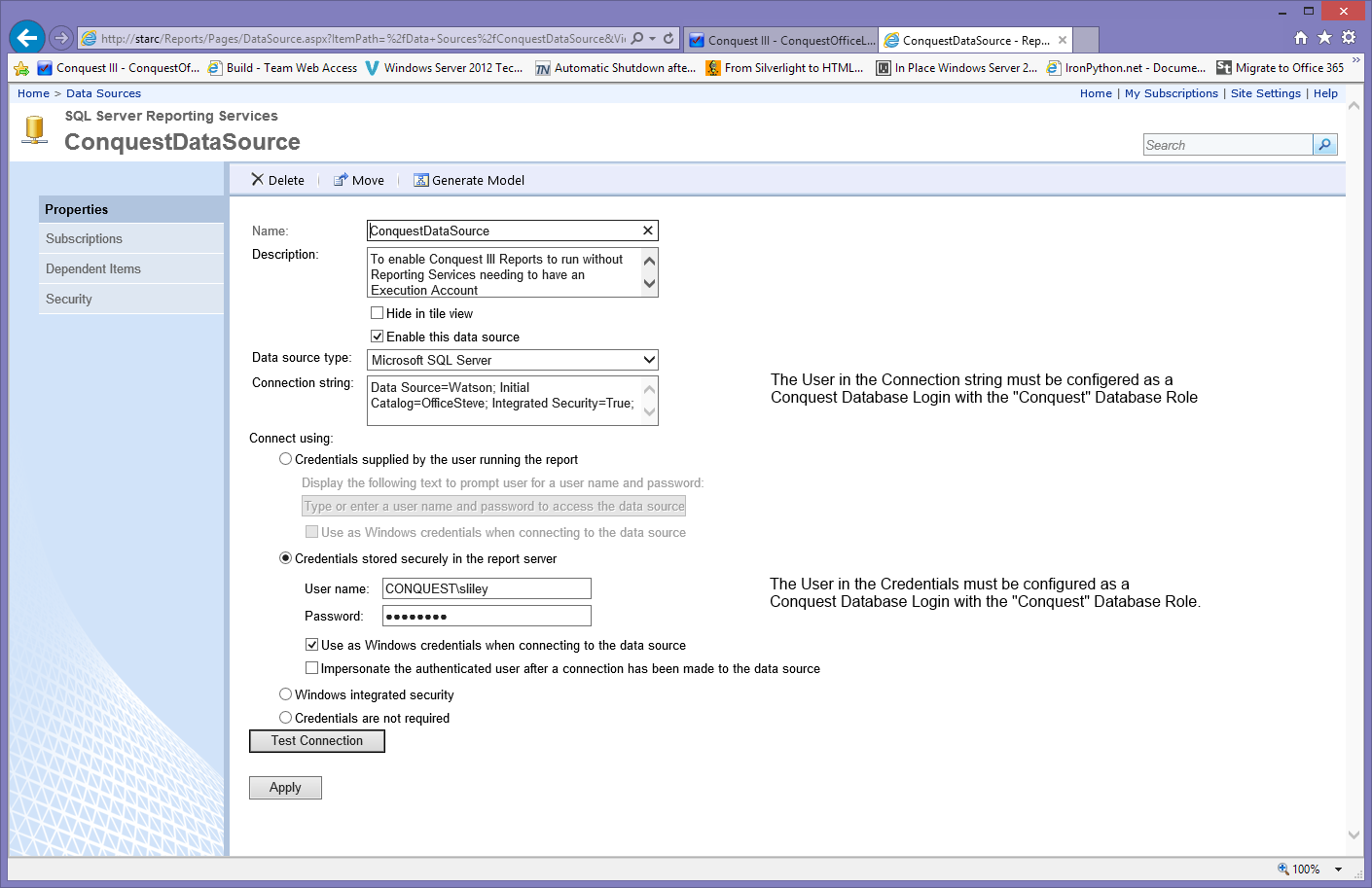Select Windows integrated security option

285,694
